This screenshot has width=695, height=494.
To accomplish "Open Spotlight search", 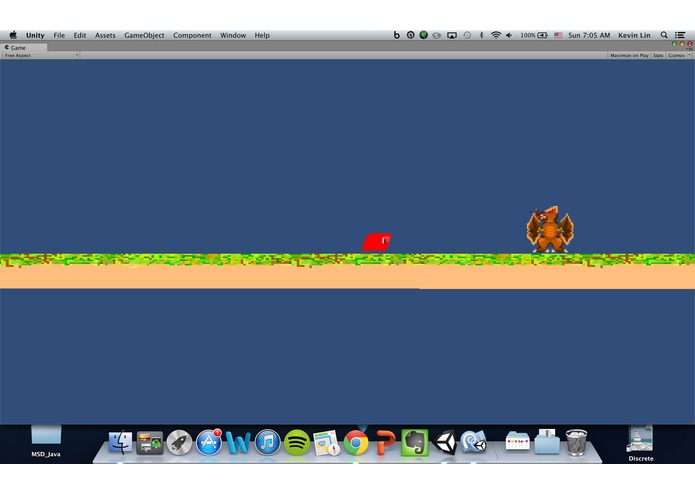I will 664,35.
